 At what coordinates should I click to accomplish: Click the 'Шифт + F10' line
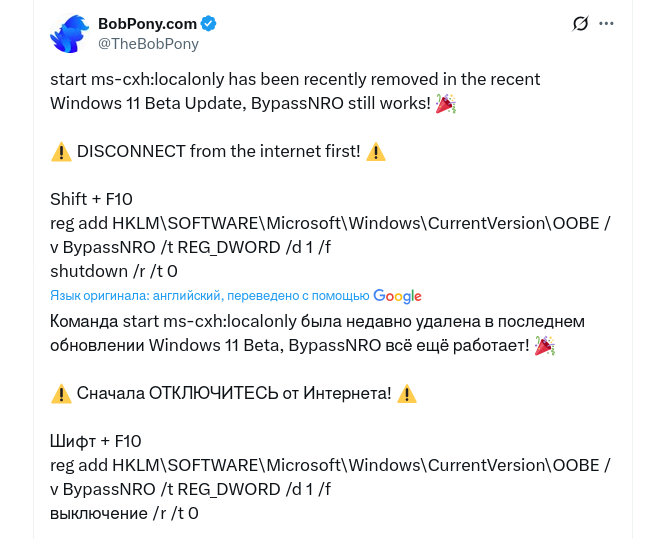click(96, 441)
